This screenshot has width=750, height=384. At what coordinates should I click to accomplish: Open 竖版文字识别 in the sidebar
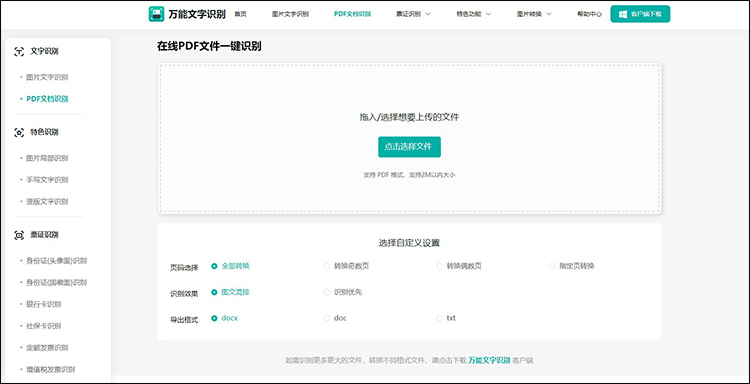pyautogui.click(x=47, y=202)
